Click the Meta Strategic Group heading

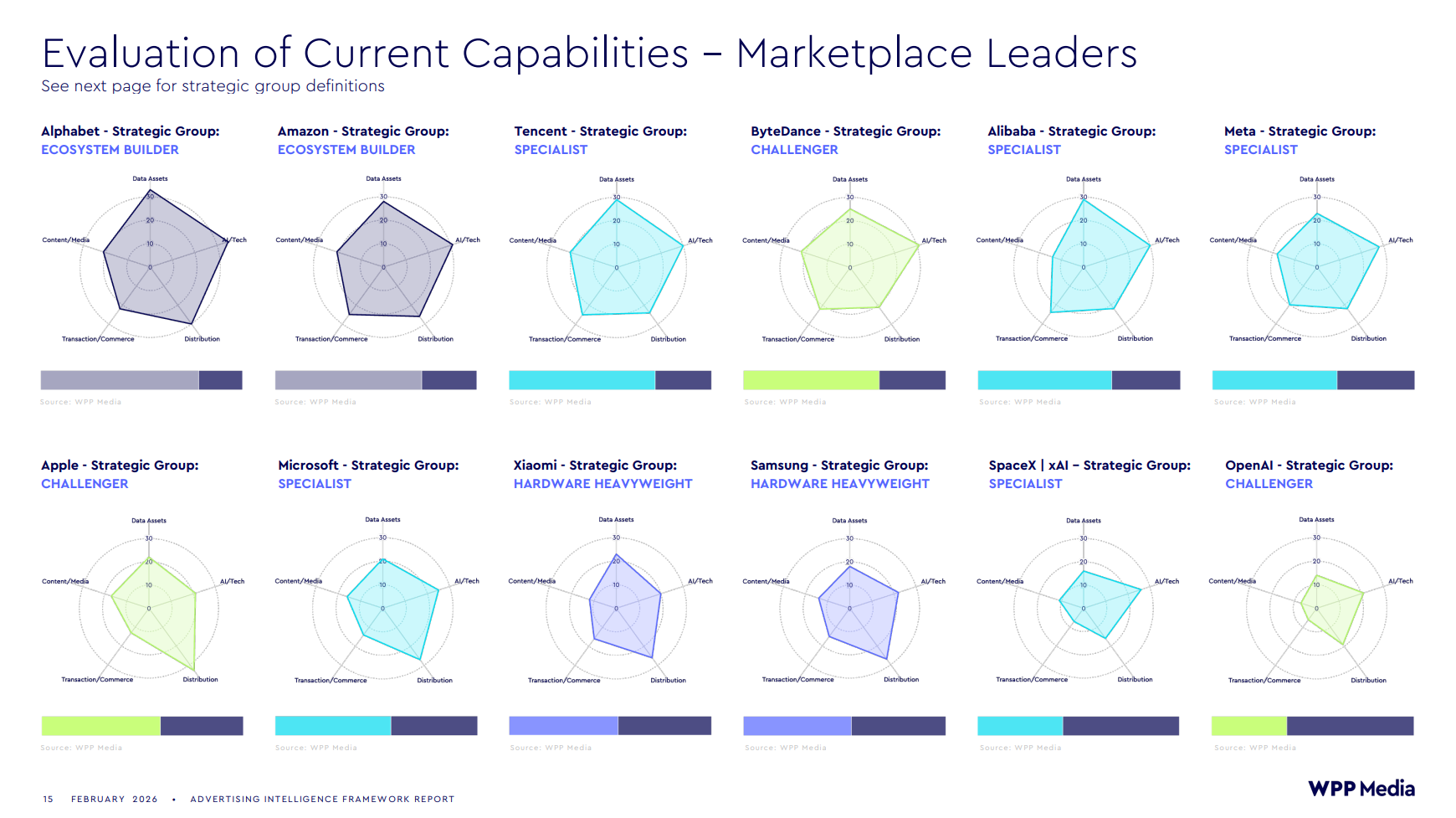pyautogui.click(x=1300, y=131)
